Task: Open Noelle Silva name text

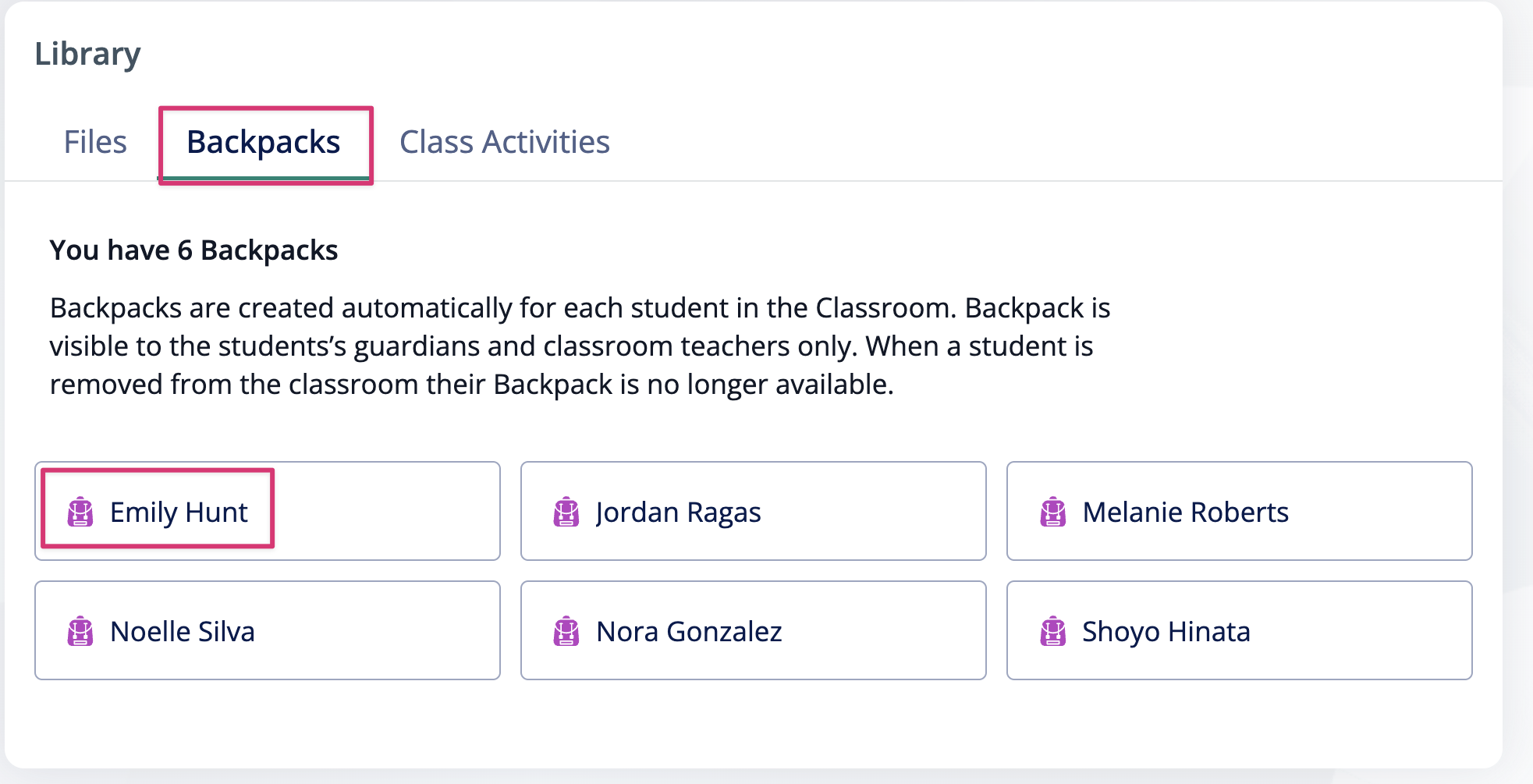Action: point(183,632)
